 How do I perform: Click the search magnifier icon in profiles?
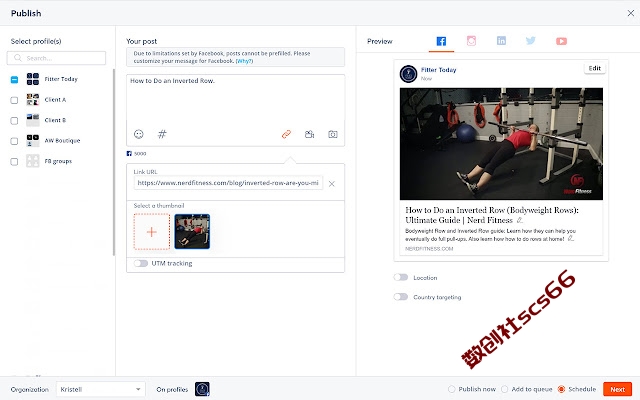point(18,58)
